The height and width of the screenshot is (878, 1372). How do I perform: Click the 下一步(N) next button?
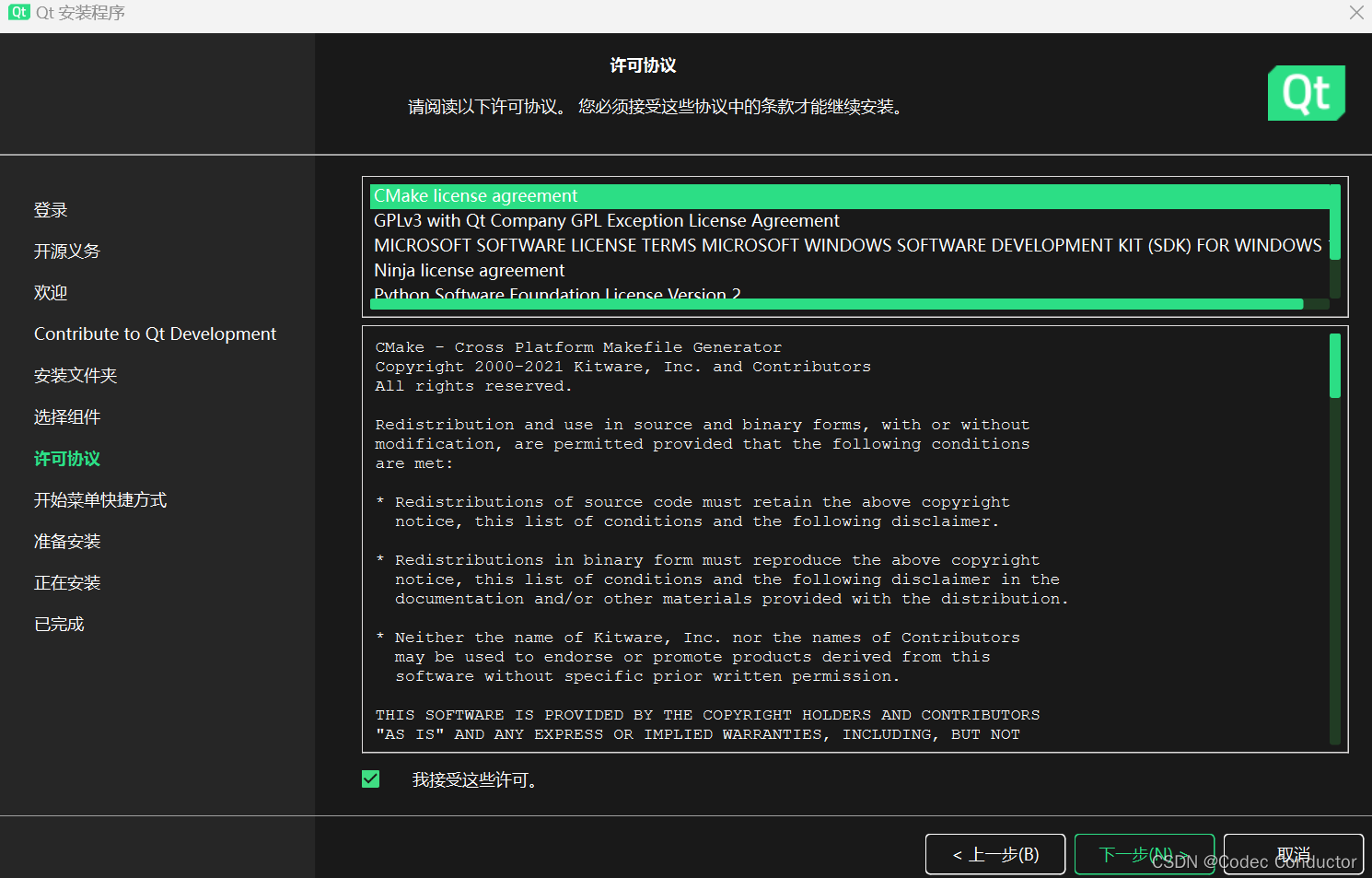click(x=1145, y=855)
